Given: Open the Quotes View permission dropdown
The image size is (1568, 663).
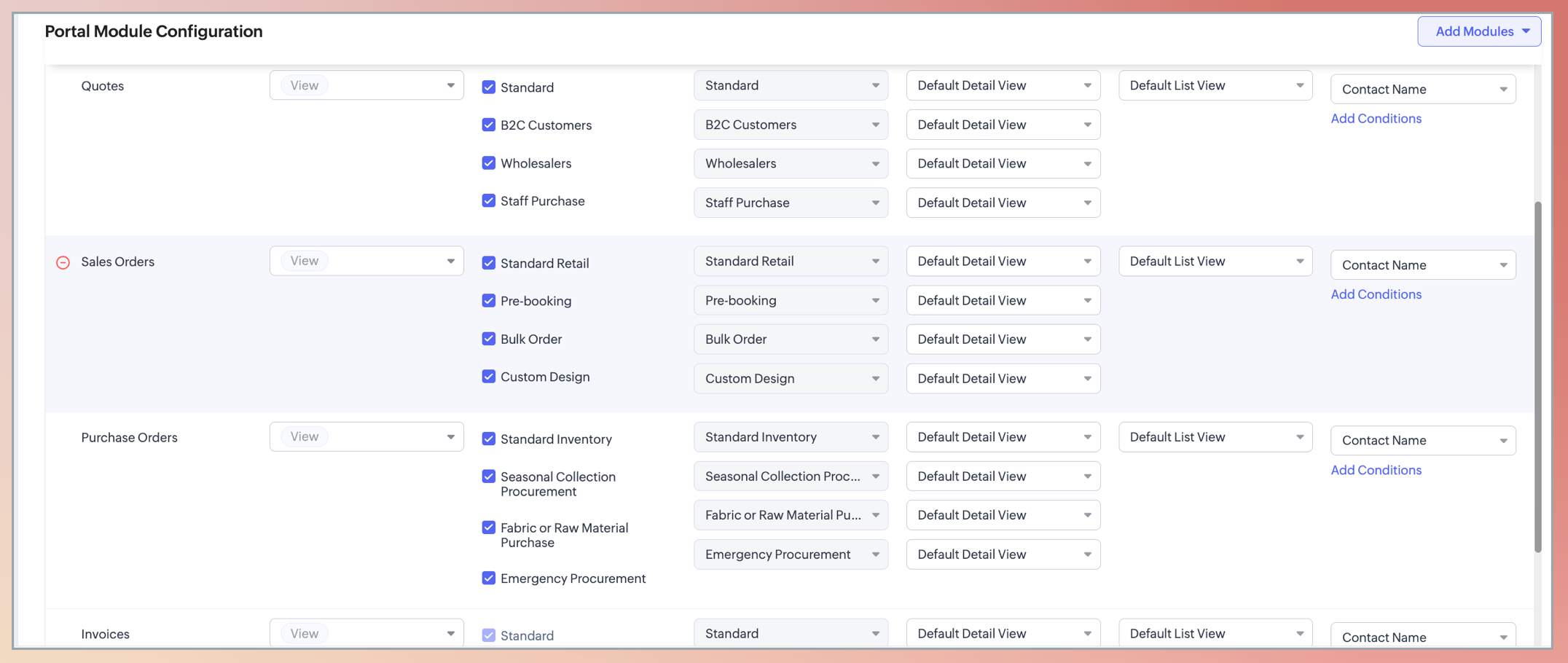Looking at the screenshot, I should click(366, 85).
